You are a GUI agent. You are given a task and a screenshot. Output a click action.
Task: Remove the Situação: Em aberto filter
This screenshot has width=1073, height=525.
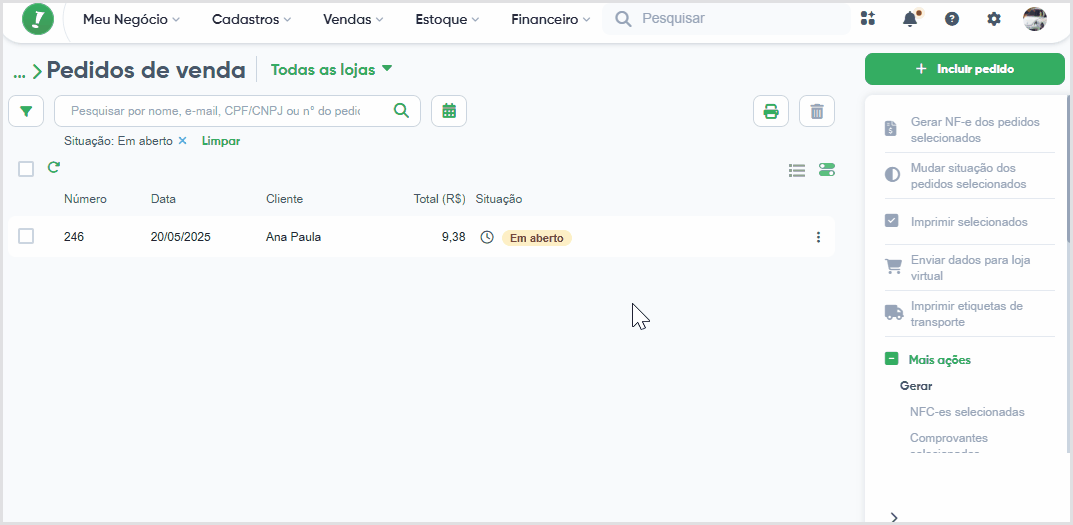tap(182, 140)
